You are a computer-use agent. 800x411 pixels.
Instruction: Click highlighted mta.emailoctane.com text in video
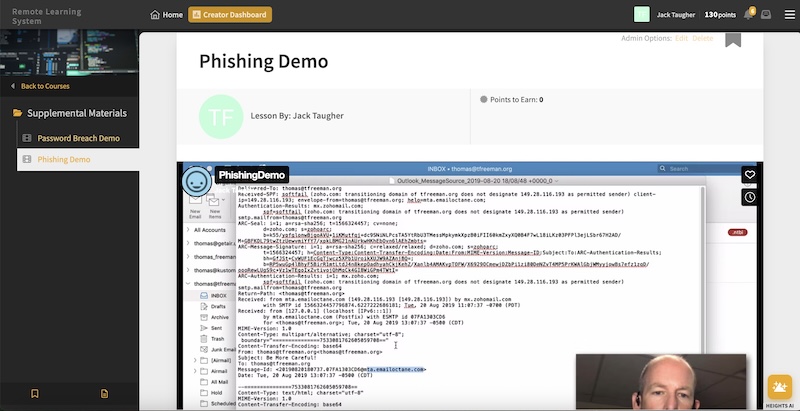(x=395, y=369)
